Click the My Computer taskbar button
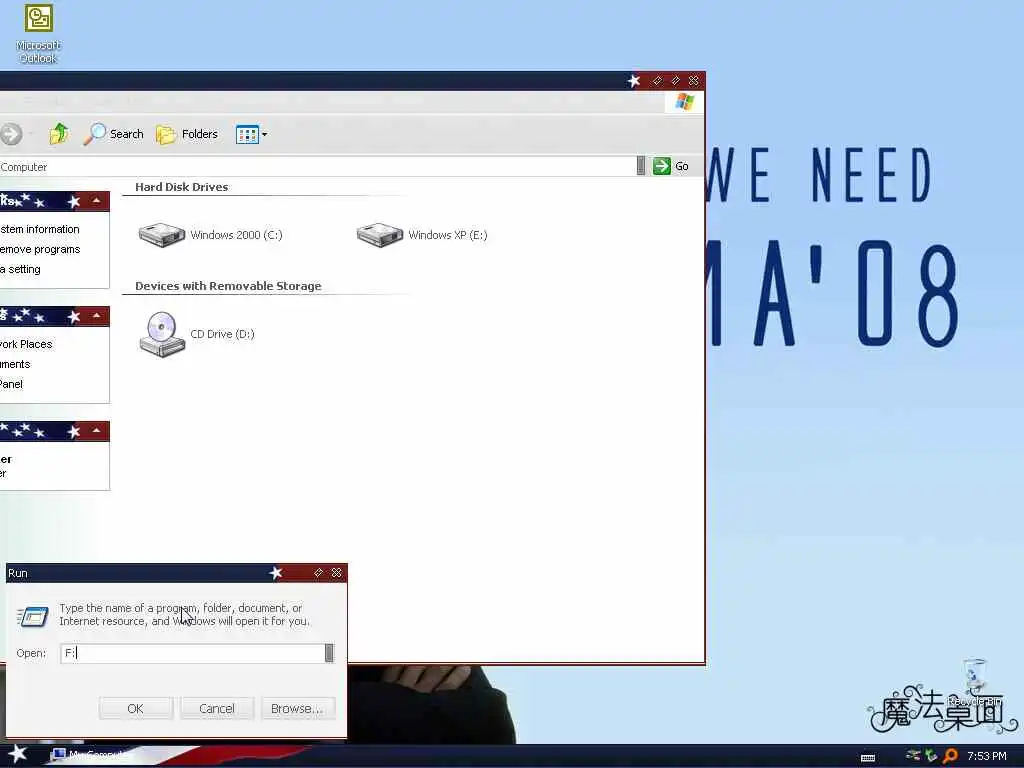The height and width of the screenshot is (768, 1024). click(91, 755)
